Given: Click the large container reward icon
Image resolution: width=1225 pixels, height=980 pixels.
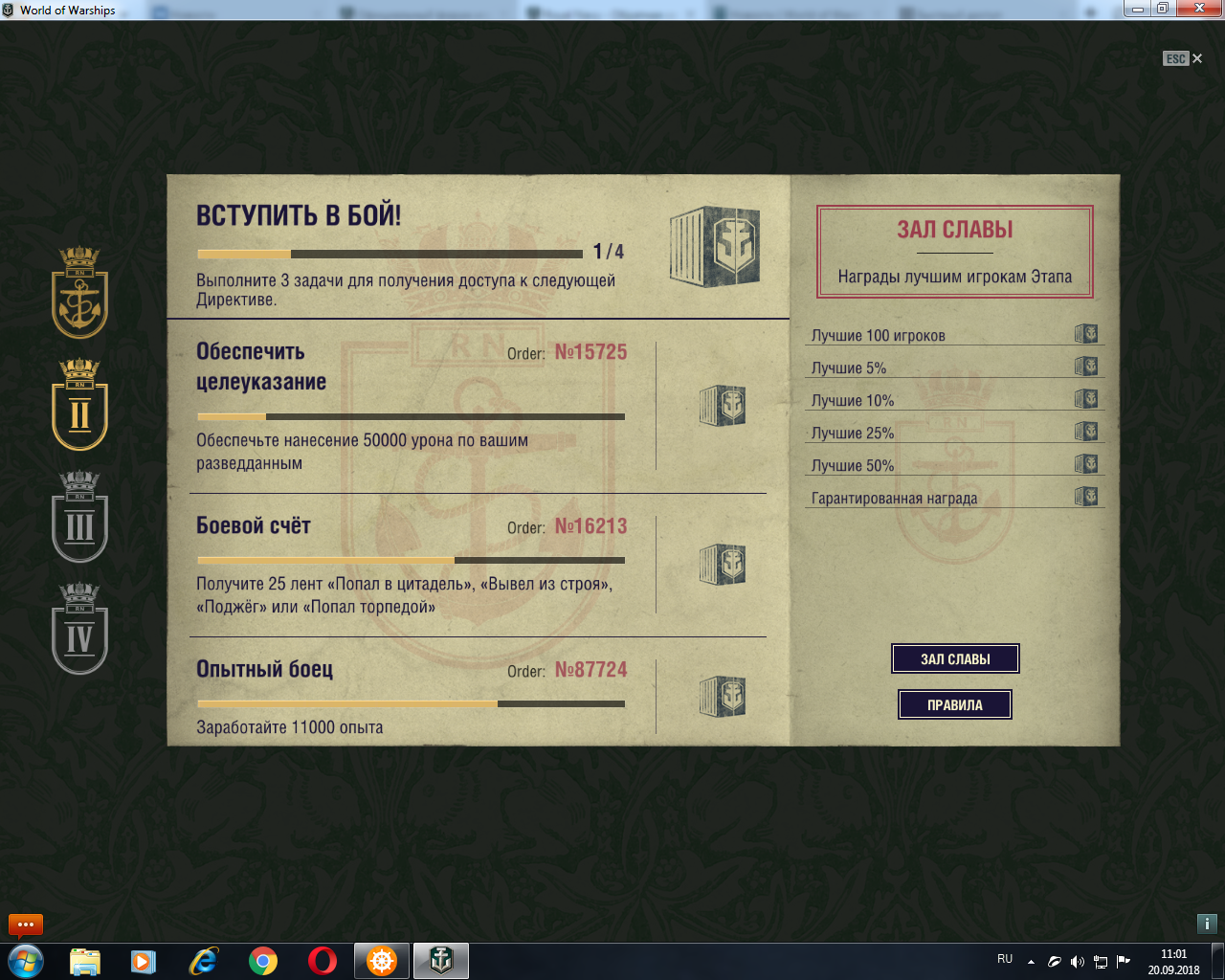Looking at the screenshot, I should coord(715,246).
